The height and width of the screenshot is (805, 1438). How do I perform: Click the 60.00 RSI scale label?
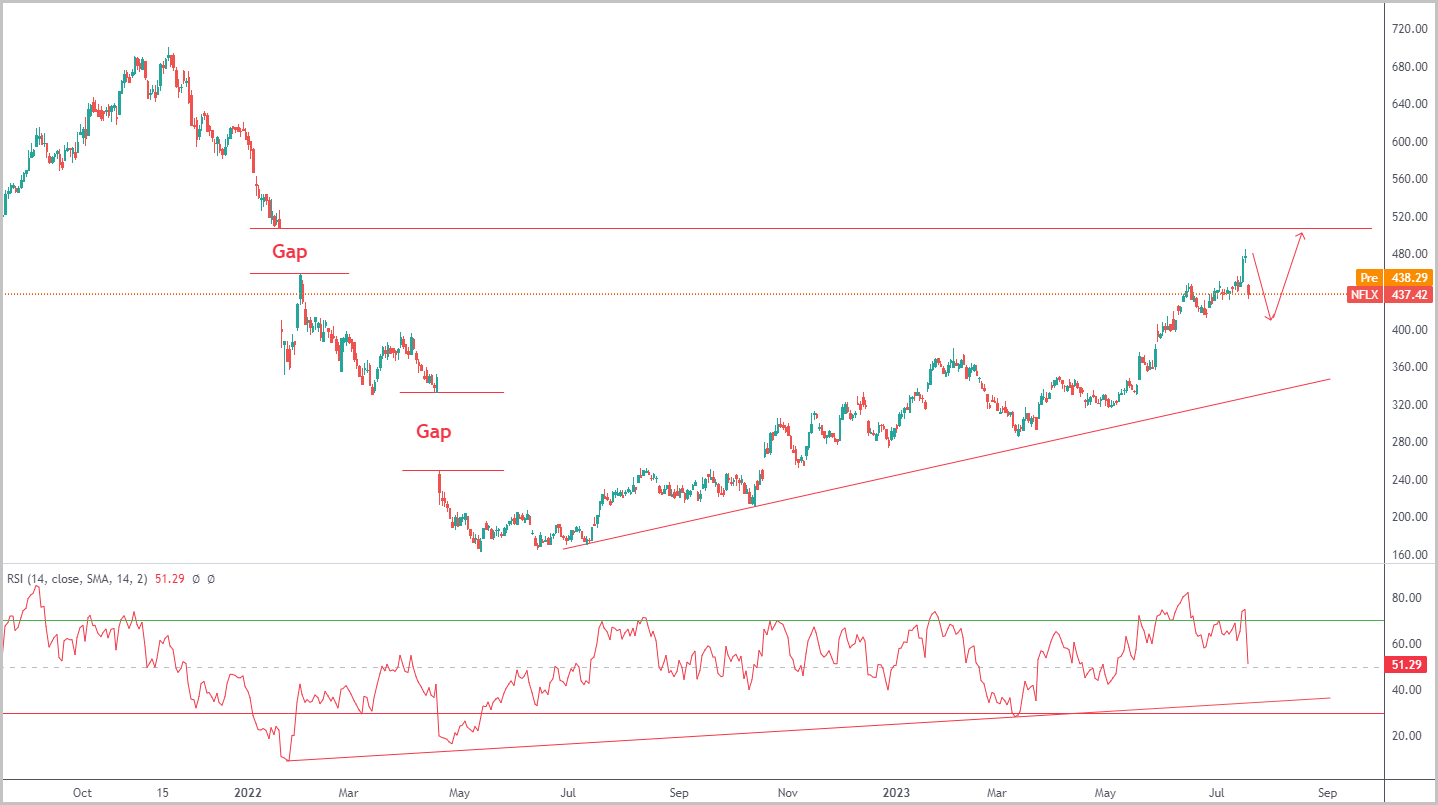pyautogui.click(x=1408, y=644)
